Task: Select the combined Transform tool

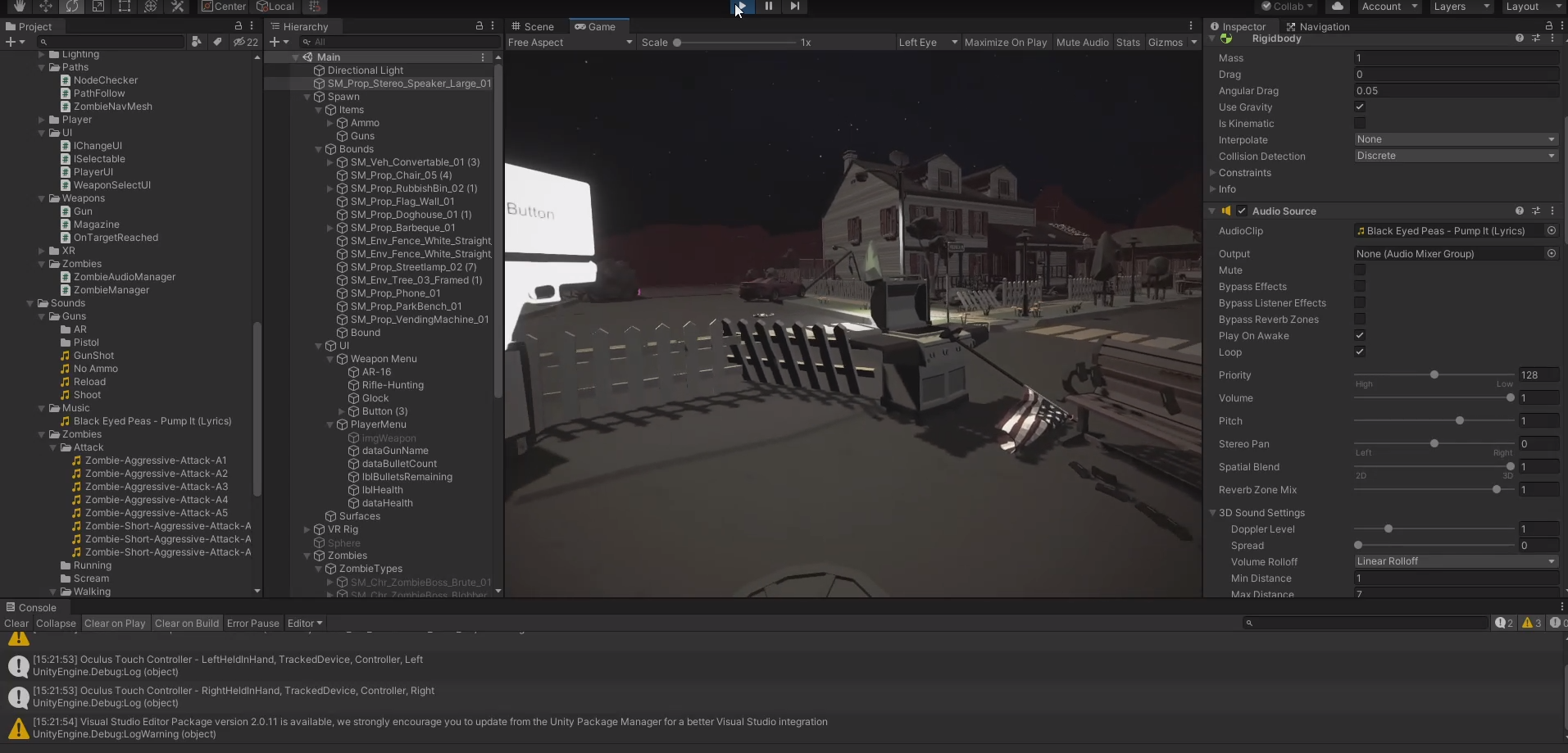Action: (x=151, y=7)
